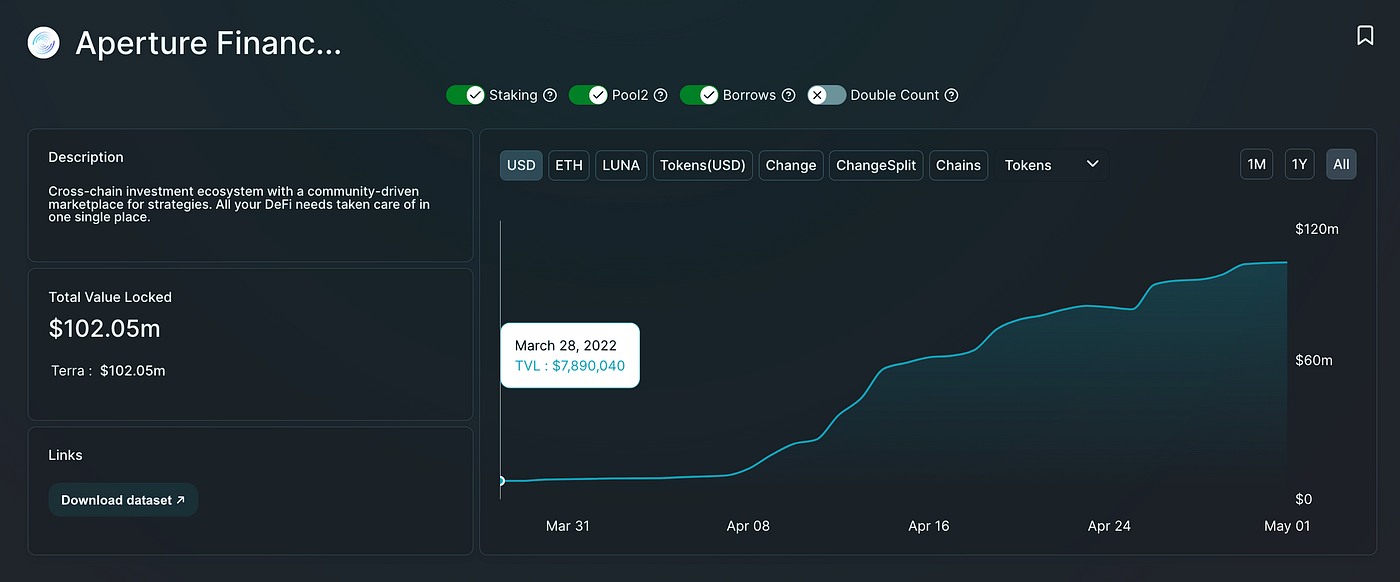Open the Double Count help question-mark icon
1400x582 pixels.
[x=951, y=95]
